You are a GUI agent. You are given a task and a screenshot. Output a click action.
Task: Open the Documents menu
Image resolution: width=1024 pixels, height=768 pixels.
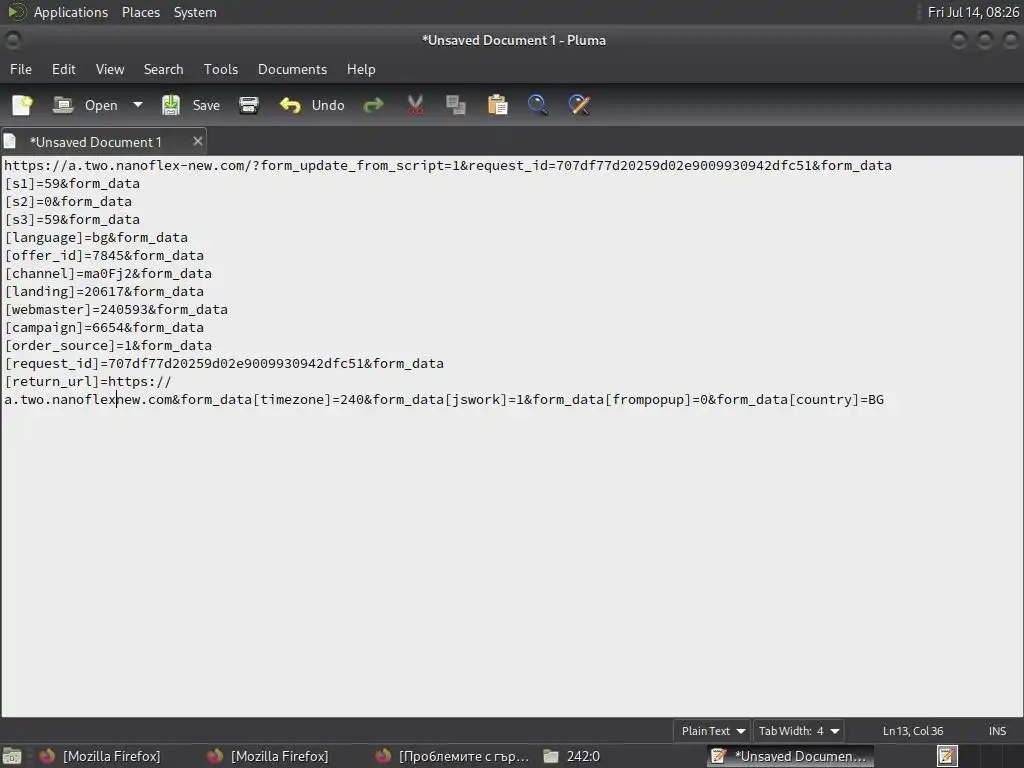tap(293, 69)
